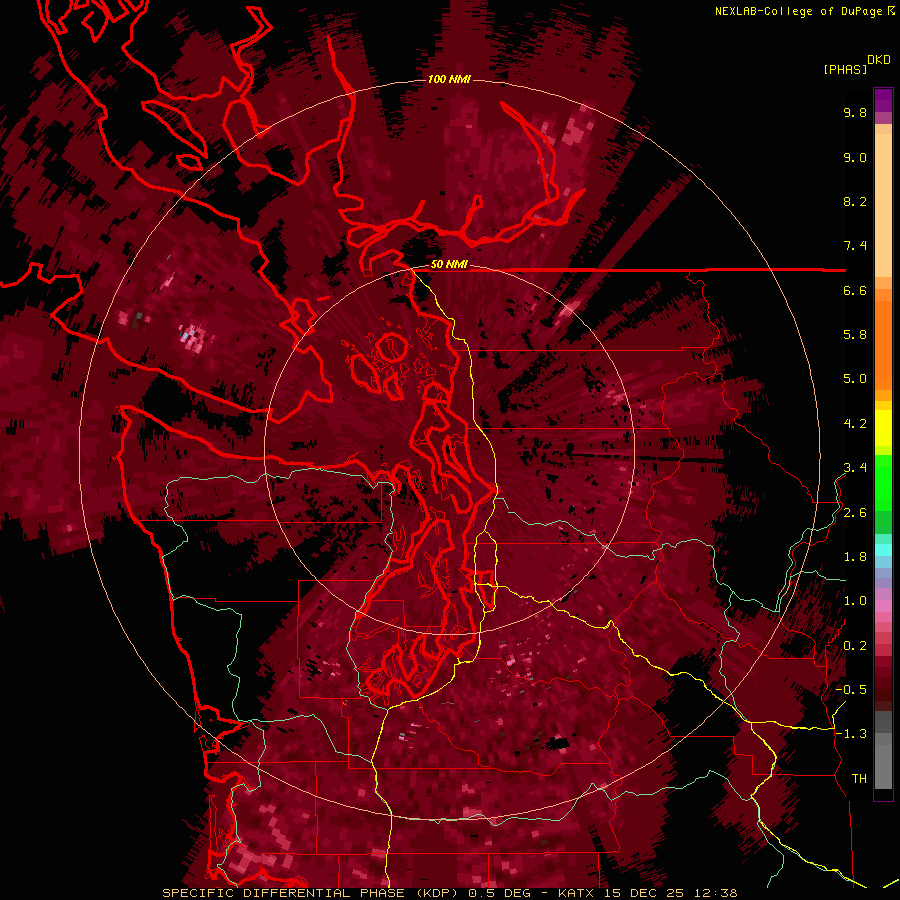Click the bright green band of color bar
The width and height of the screenshot is (900, 900).
(883, 482)
